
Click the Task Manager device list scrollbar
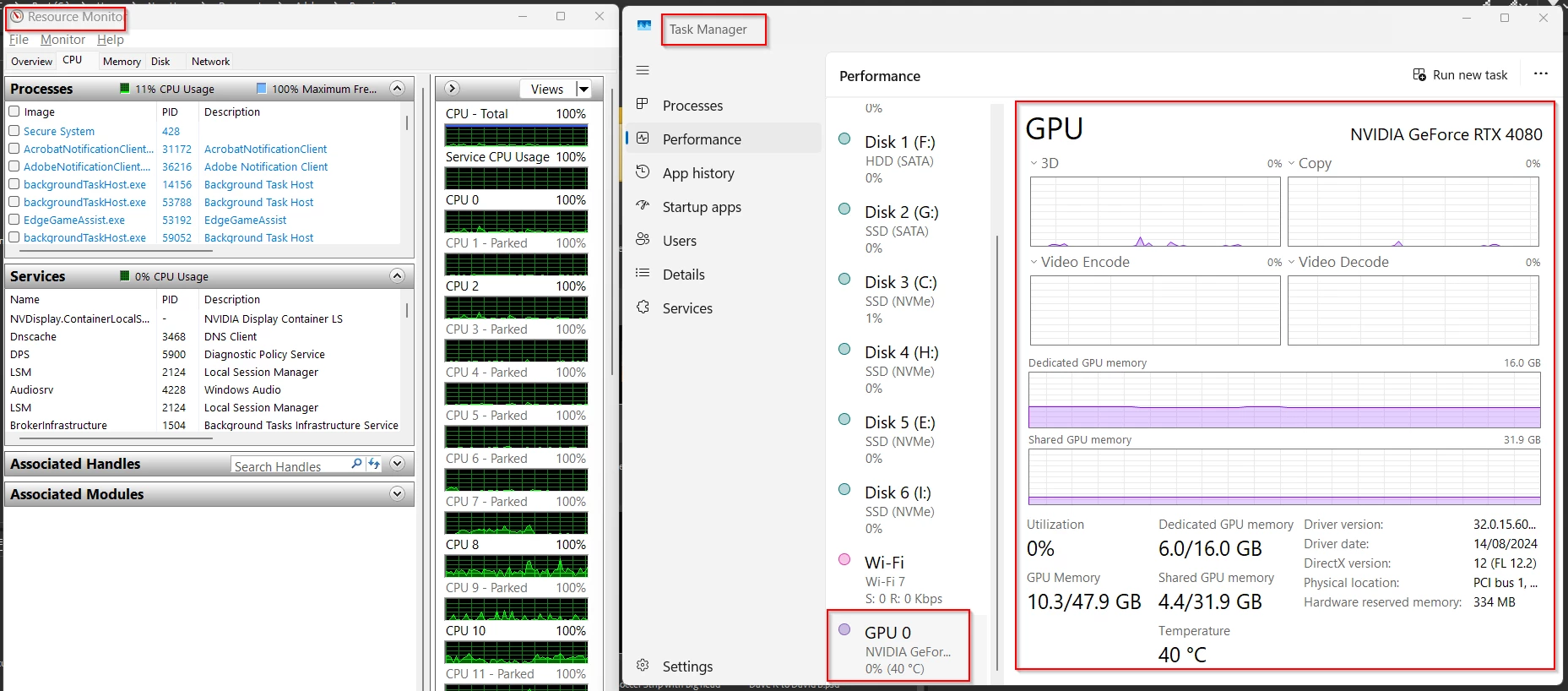tap(997, 452)
